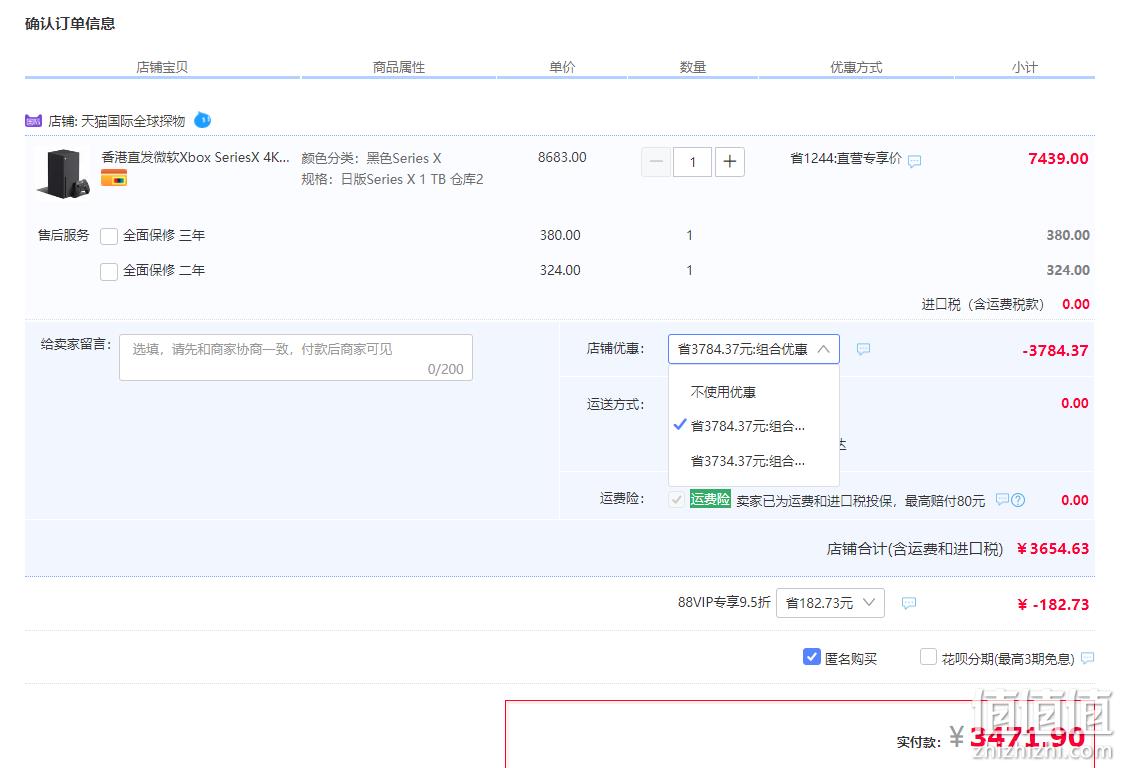Click the 运送方式 label

point(616,404)
